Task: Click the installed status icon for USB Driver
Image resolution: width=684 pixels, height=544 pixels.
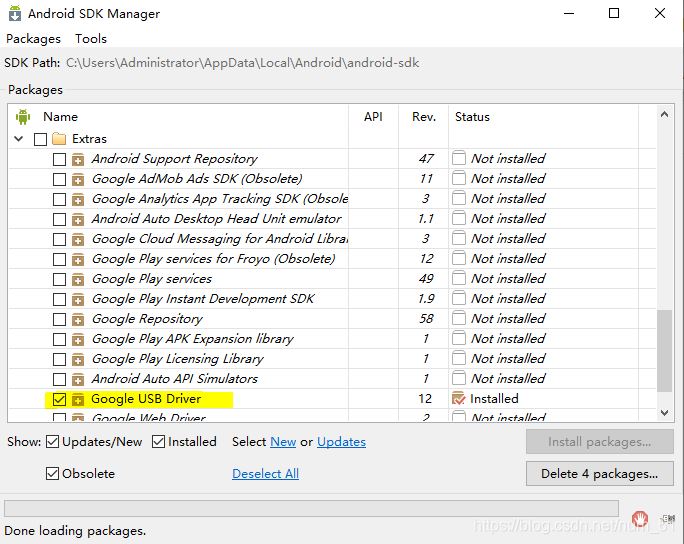Action: 459,399
